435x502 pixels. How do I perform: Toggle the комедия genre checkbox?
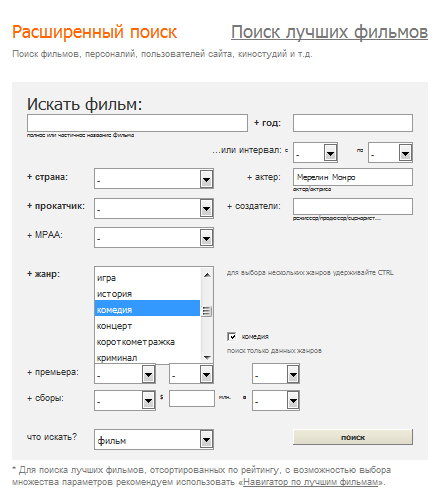[x=232, y=336]
